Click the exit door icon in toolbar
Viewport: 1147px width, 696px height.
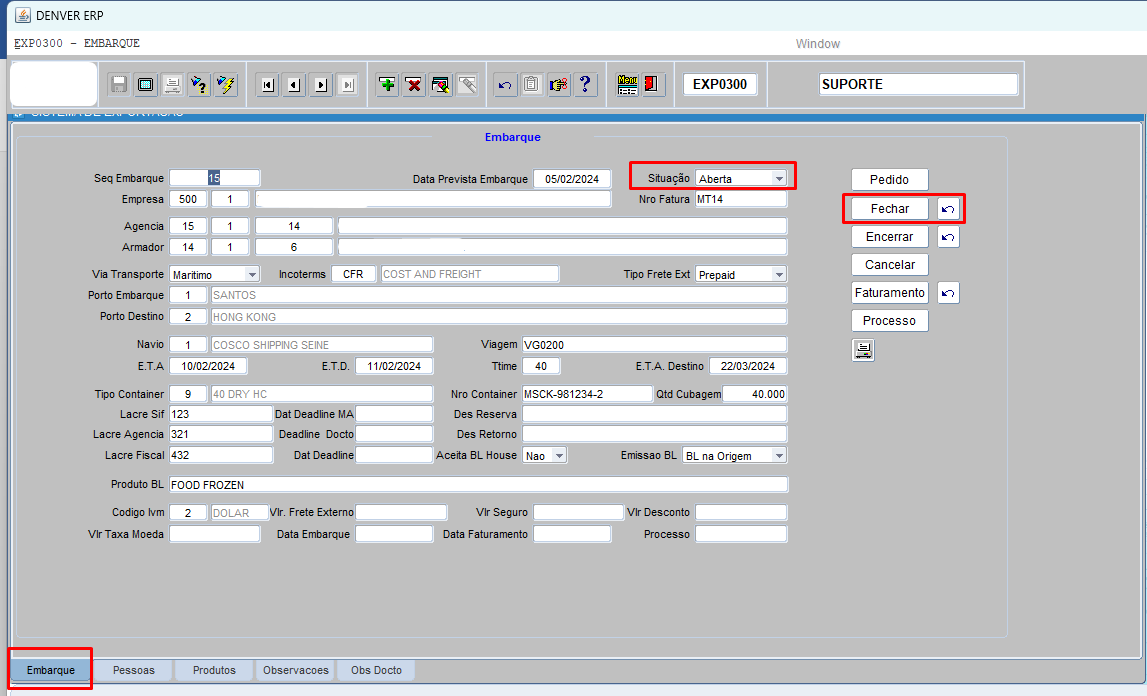pyautogui.click(x=652, y=85)
